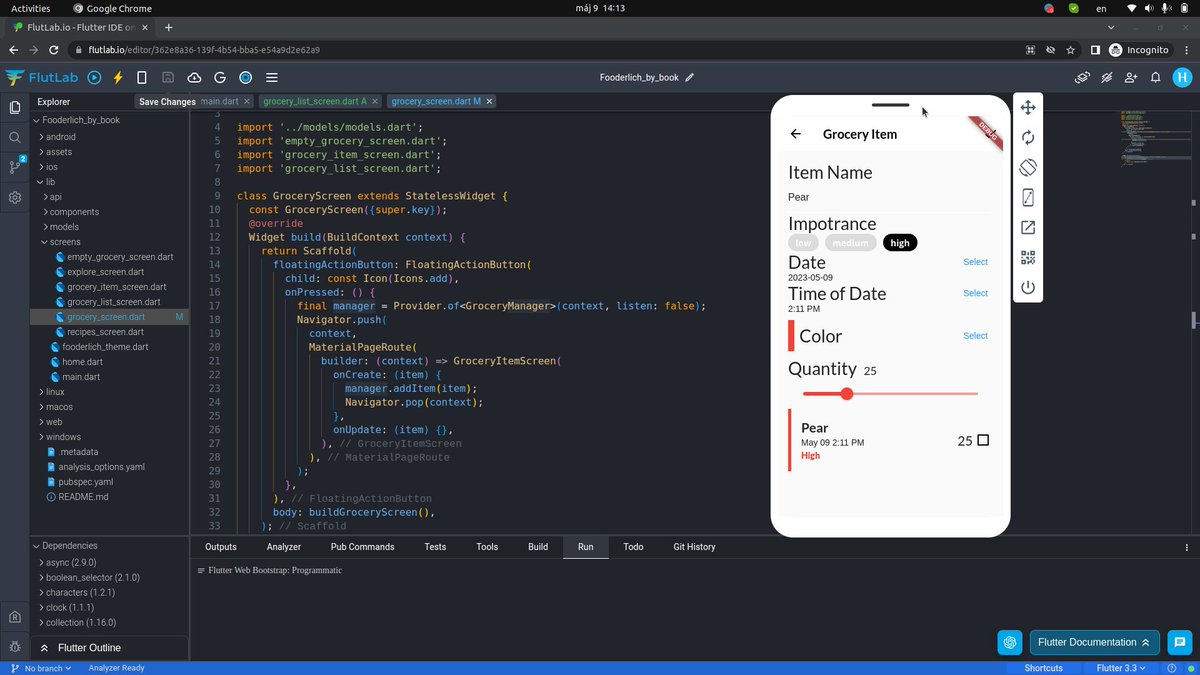The width and height of the screenshot is (1200, 675).
Task: Open the Pub Commands tab
Action: (362, 547)
